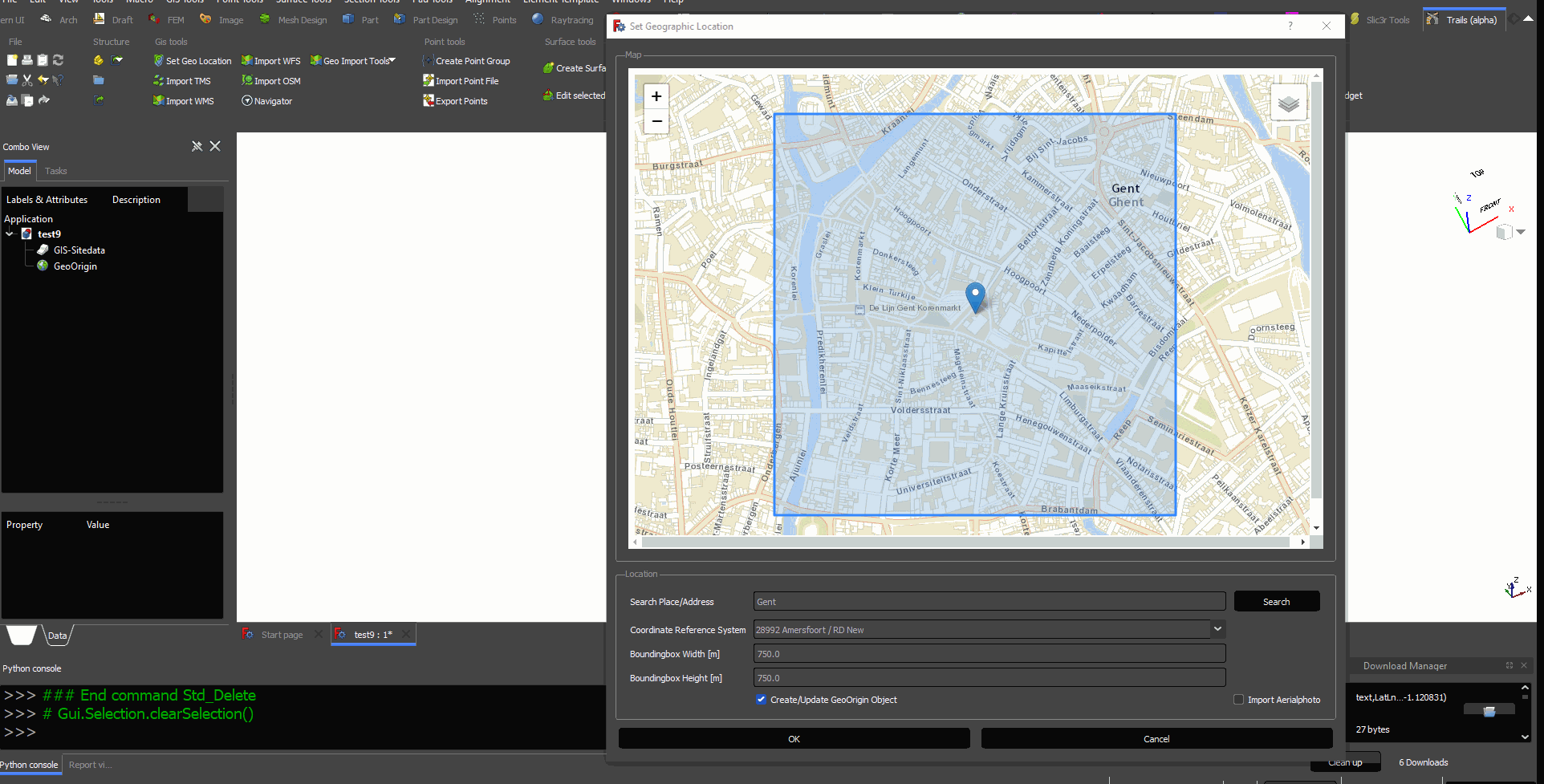
Task: Switch to the Tasks tab
Action: pos(55,170)
